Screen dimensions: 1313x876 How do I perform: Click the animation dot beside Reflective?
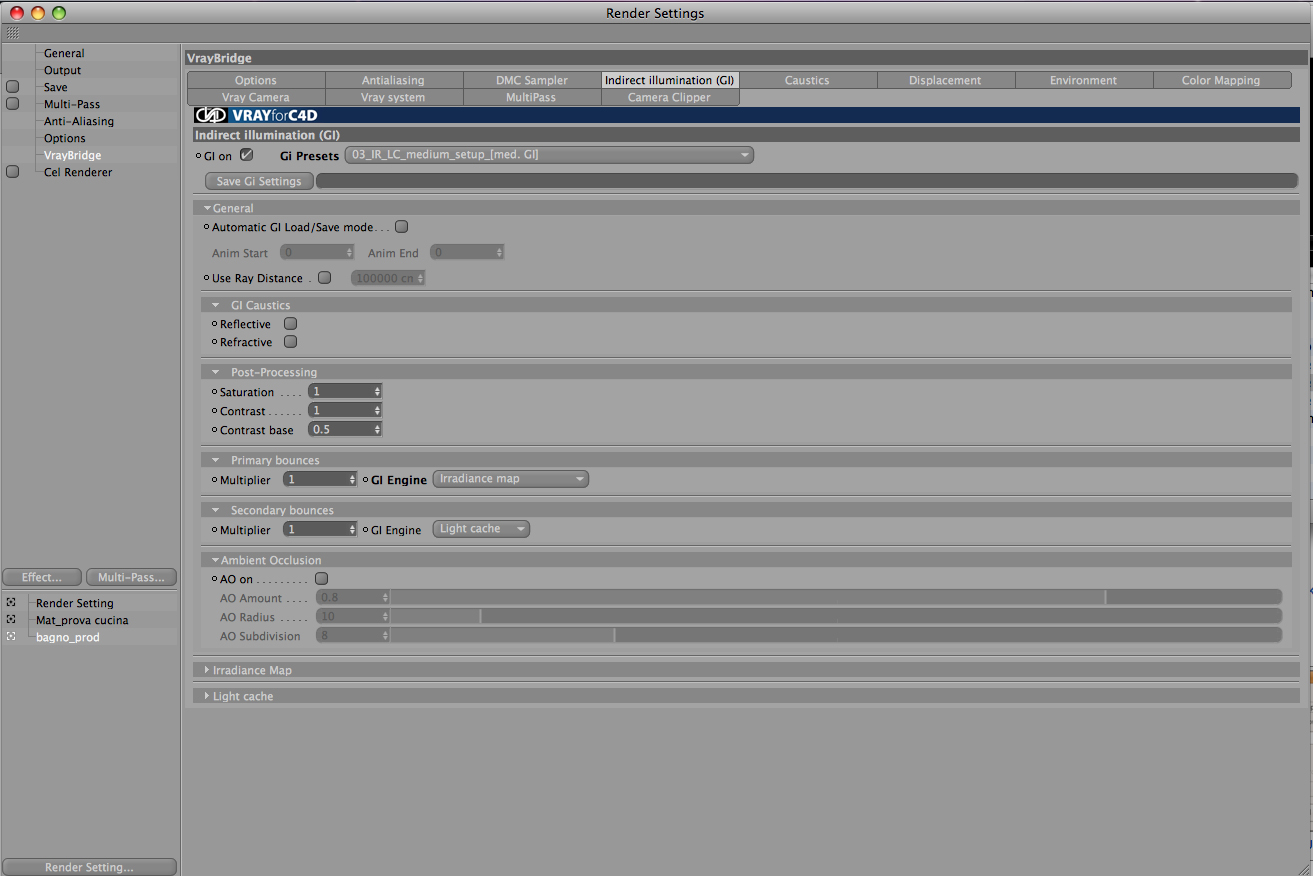pos(214,324)
